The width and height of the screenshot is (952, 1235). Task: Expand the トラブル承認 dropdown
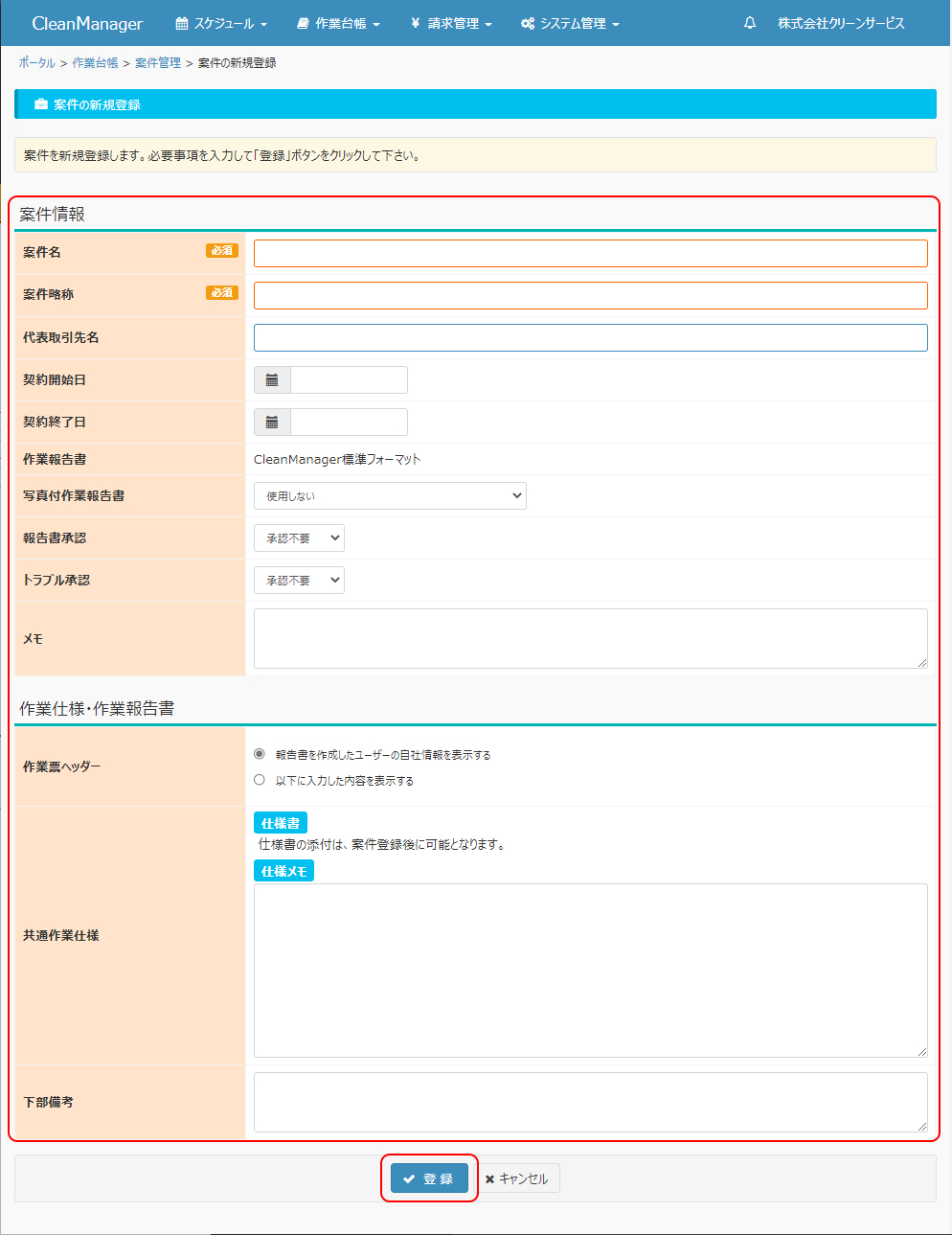tap(299, 581)
